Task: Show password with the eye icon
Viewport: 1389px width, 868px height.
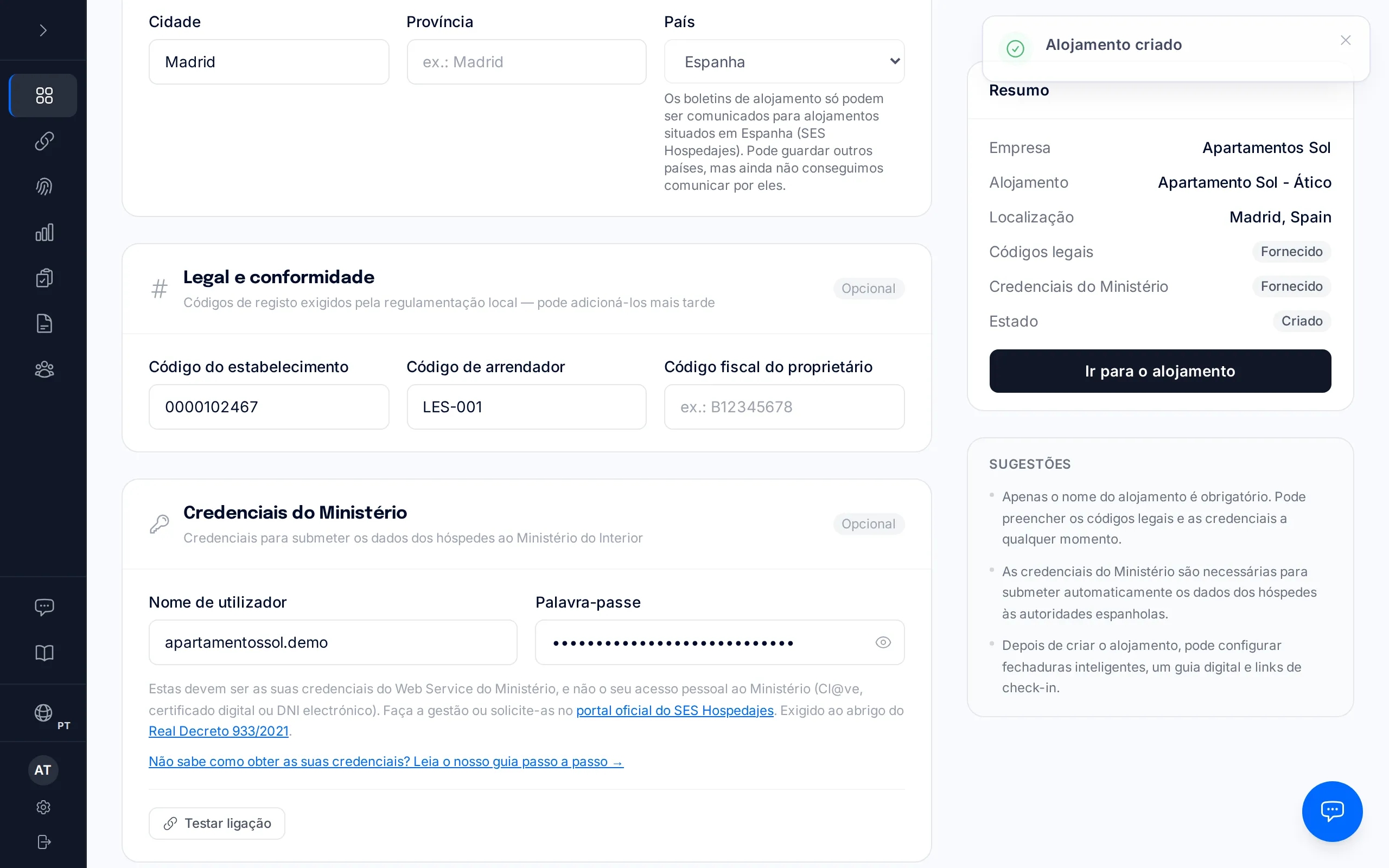Action: pos(883,642)
